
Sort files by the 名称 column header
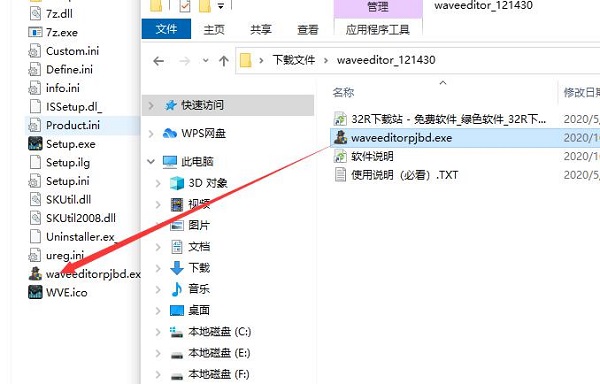343,92
